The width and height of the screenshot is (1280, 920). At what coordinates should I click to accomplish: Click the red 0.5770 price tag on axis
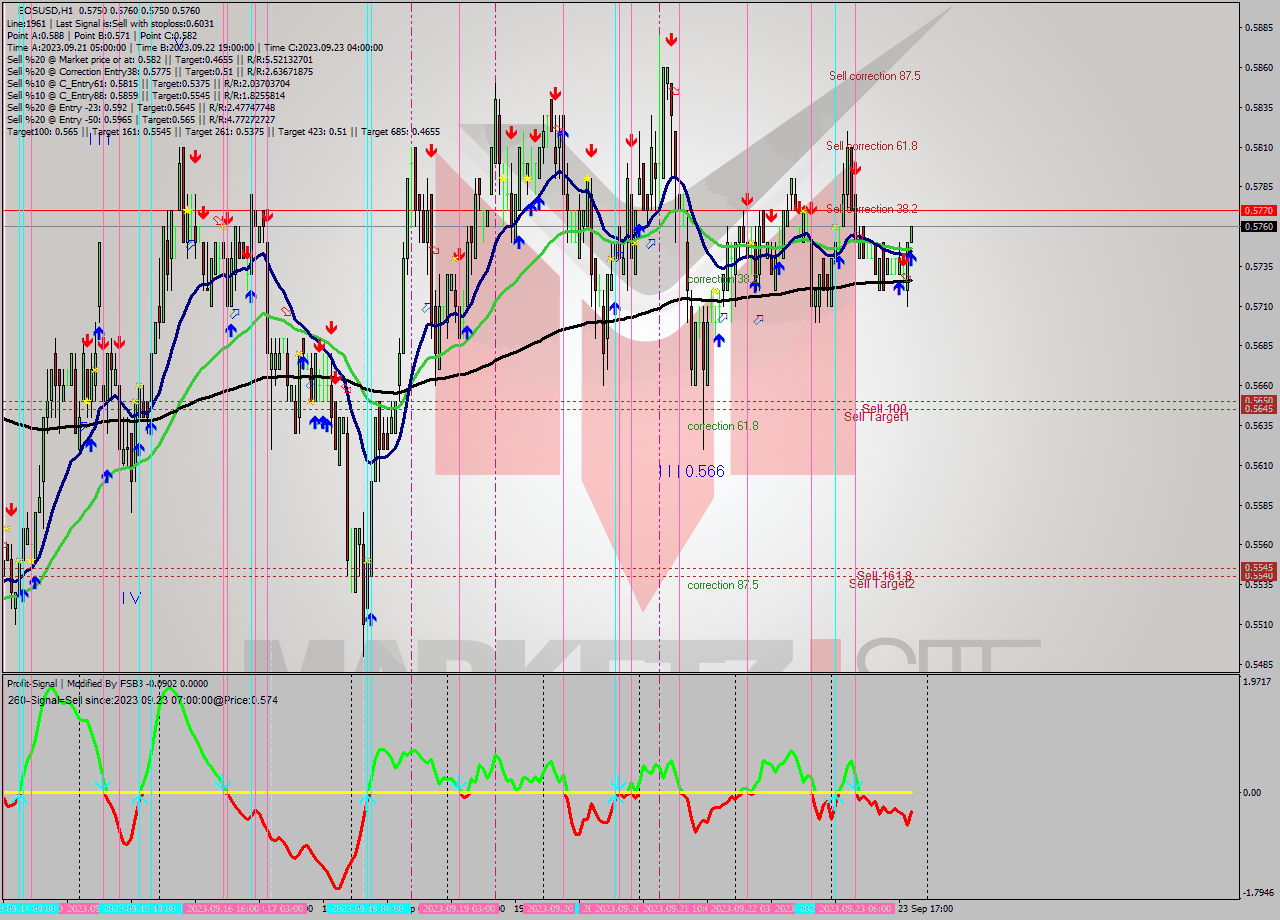click(x=1258, y=211)
